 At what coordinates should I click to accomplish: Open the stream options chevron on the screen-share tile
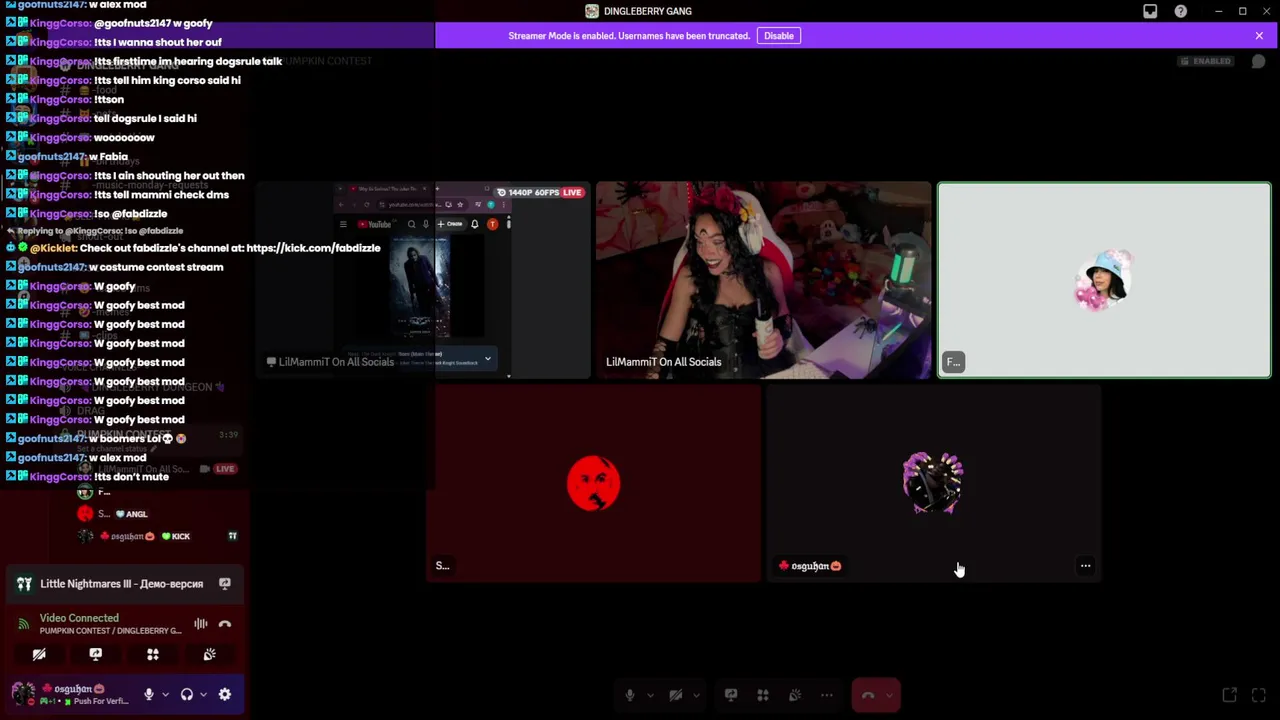(x=488, y=359)
